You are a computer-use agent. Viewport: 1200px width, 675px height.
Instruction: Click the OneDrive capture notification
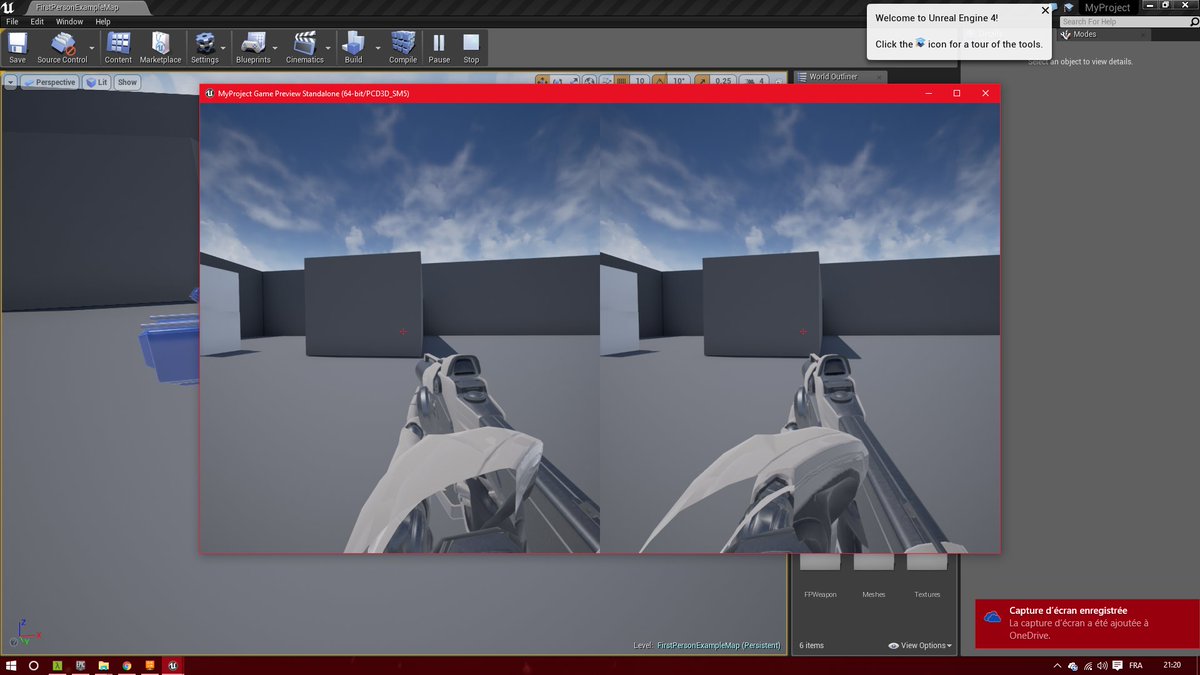(x=1087, y=623)
